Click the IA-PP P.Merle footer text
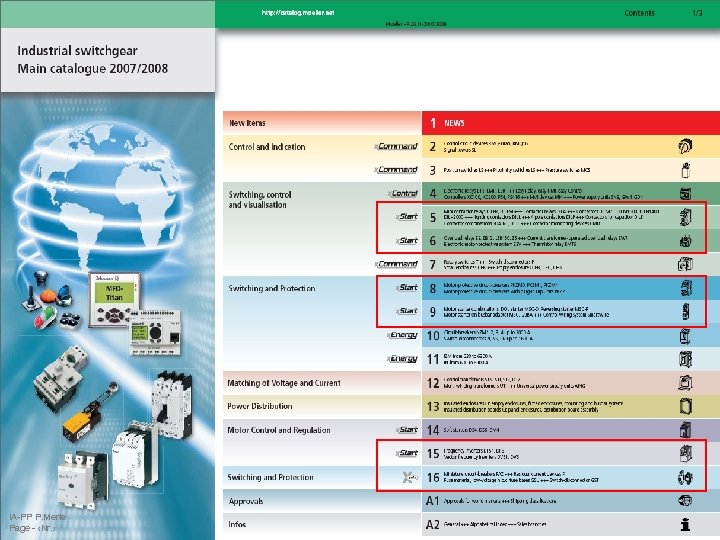 (37, 517)
